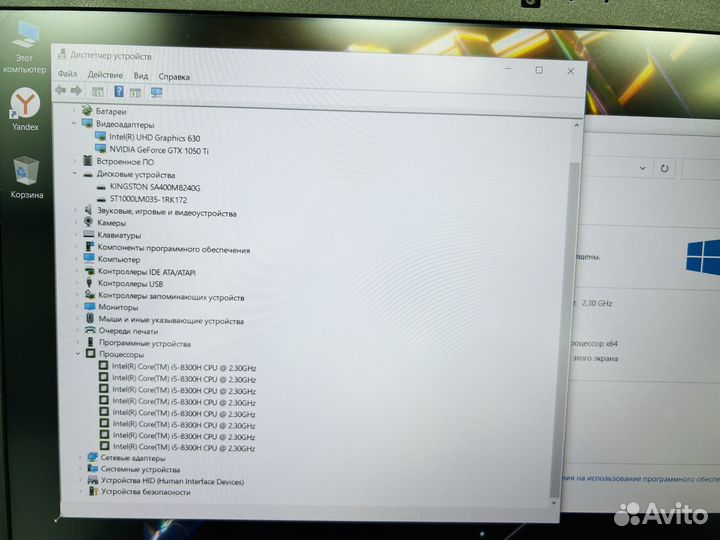720x540 pixels.
Task: Select Intel(R) UHD Graphics 630 adapter
Action: click(x=154, y=137)
